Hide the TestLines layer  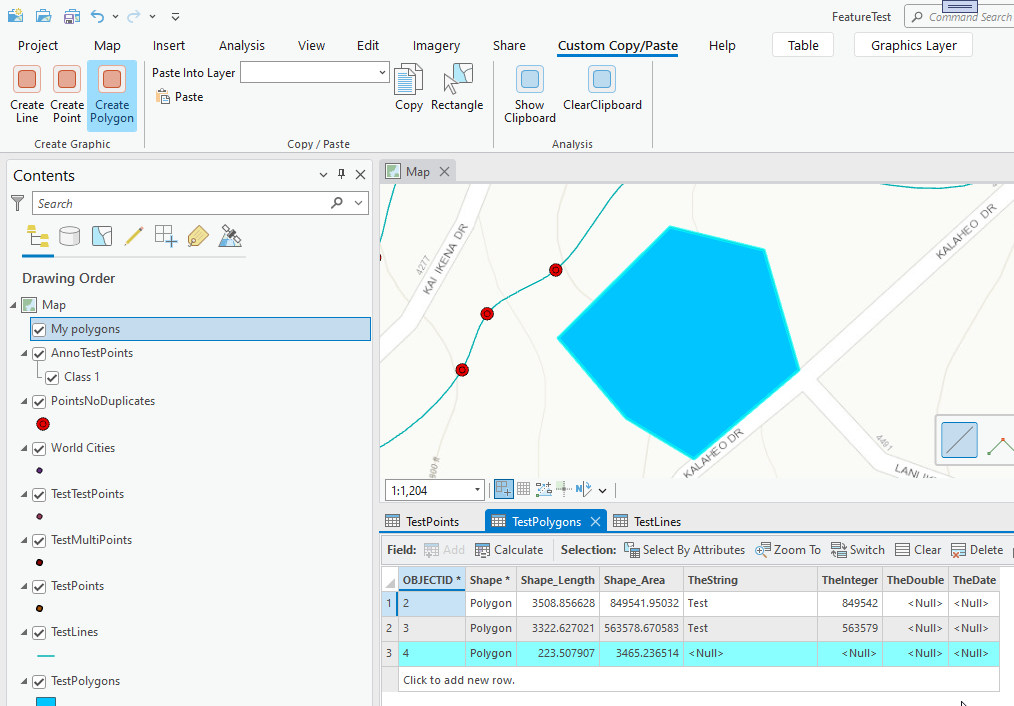39,632
